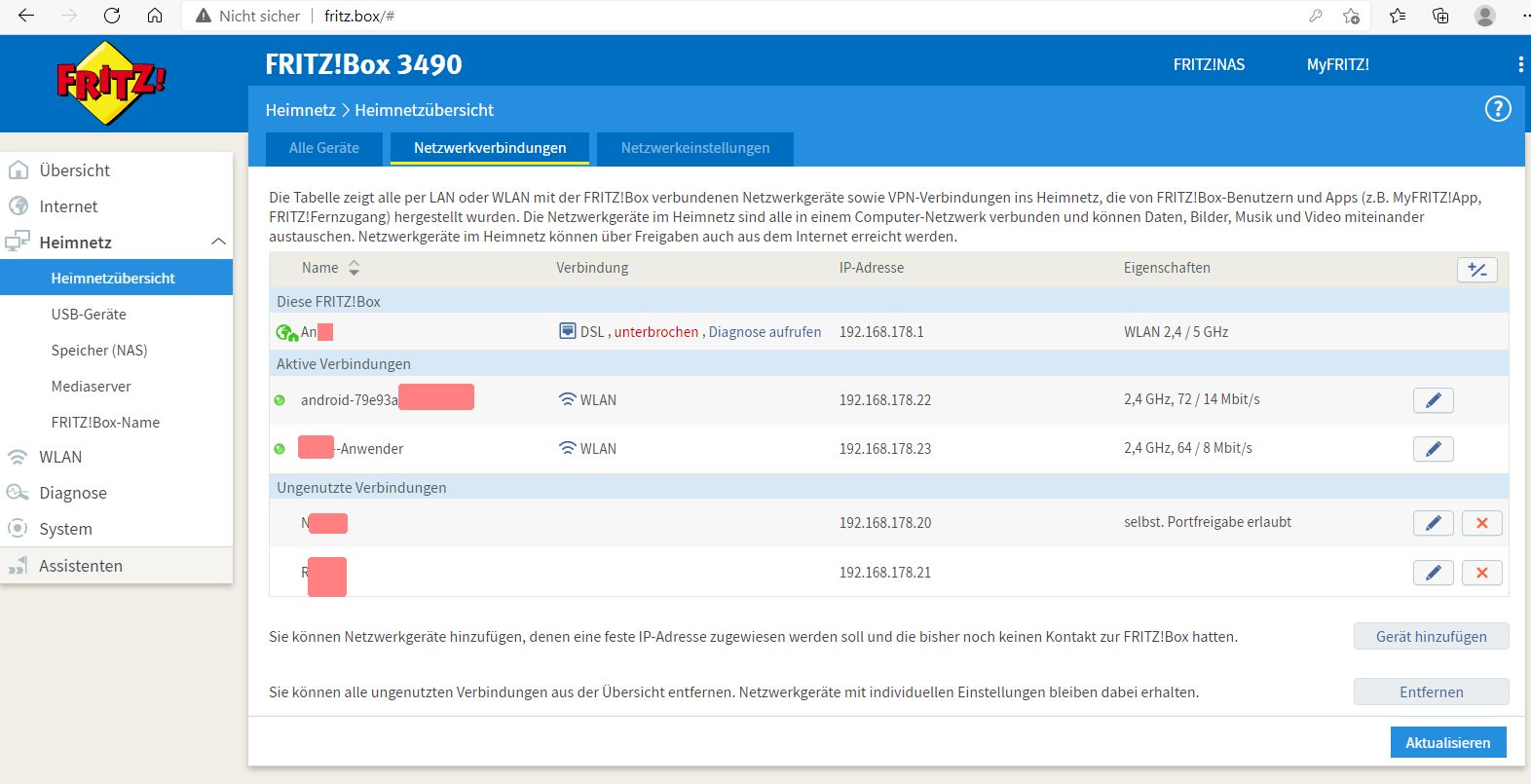
Task: Click the FRITZ!Box globe status icon
Action: point(286,332)
